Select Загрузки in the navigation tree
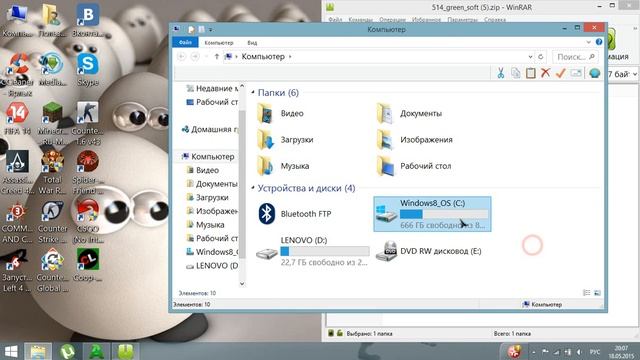The image size is (640, 360). click(x=207, y=198)
